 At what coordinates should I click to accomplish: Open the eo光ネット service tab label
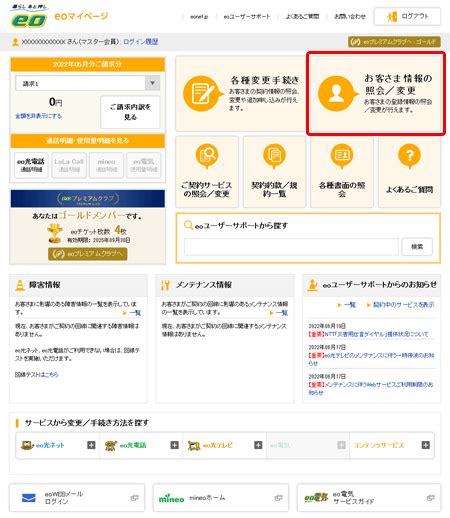[50, 445]
